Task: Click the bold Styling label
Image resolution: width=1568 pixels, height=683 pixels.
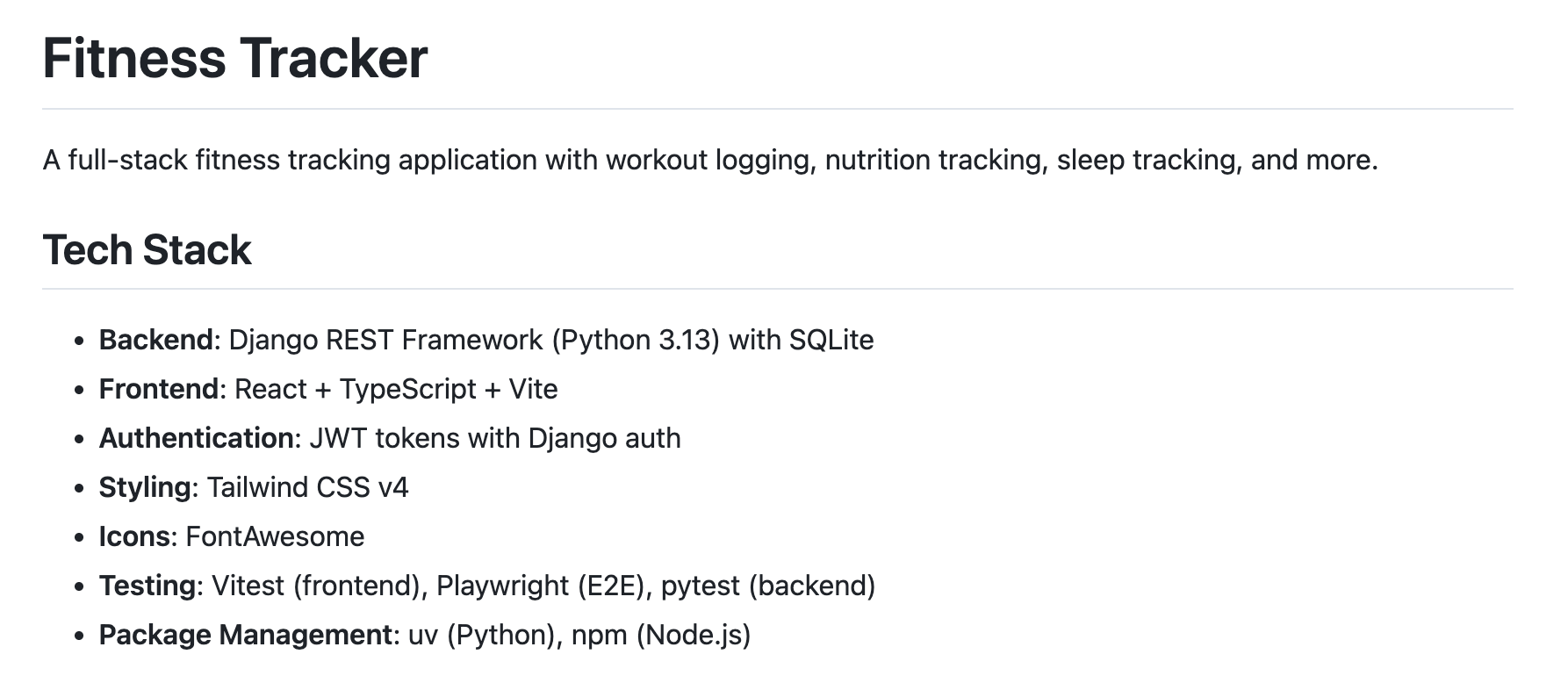Action: click(145, 487)
